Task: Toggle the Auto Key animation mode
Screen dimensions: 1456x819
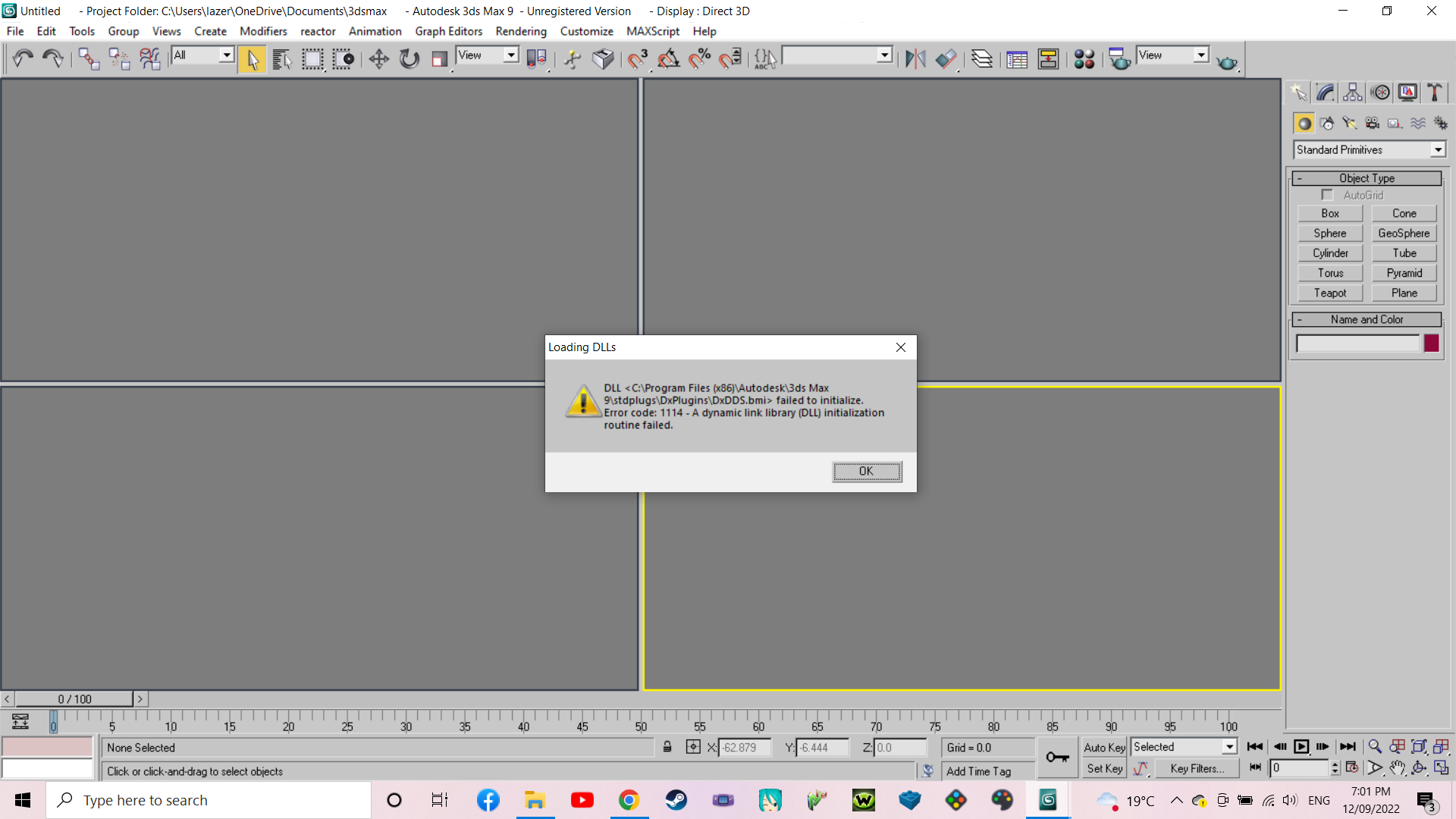Action: [x=1104, y=747]
